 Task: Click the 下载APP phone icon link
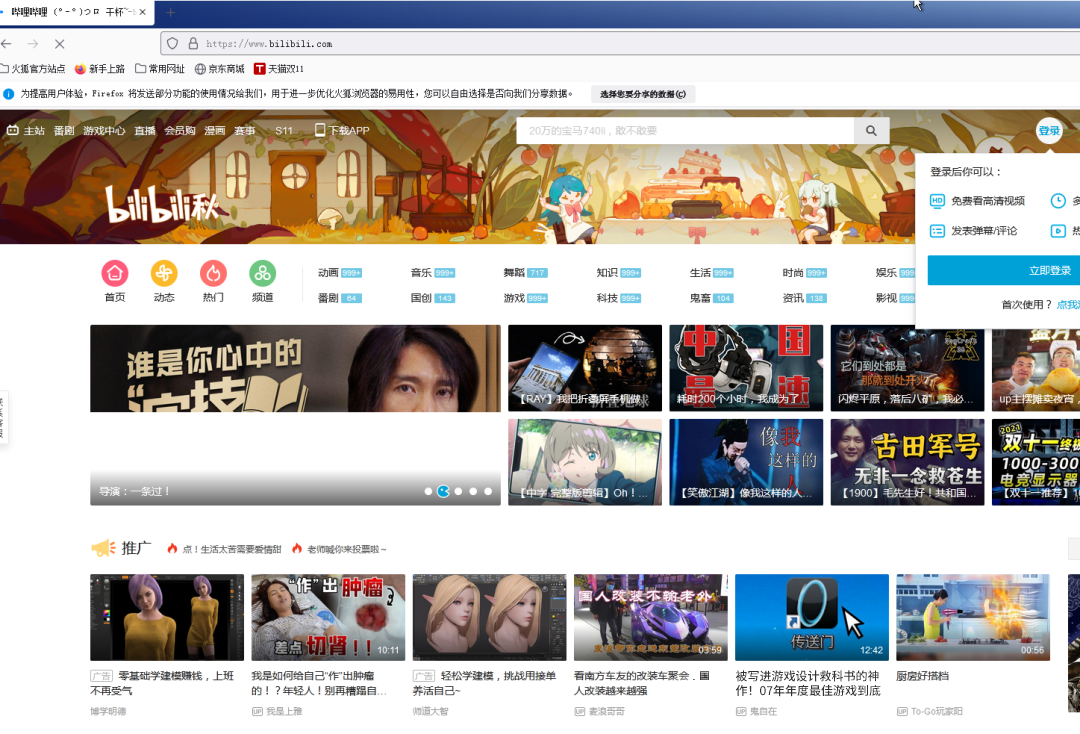[342, 130]
